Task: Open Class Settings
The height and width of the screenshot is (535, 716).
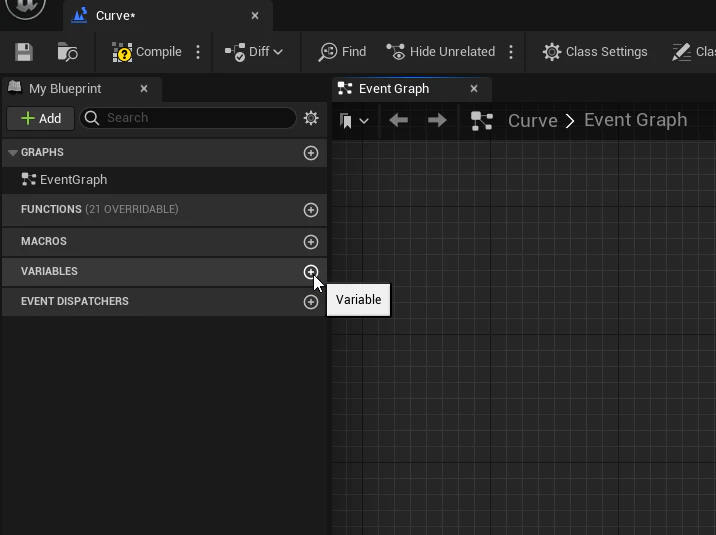Action: 595,52
